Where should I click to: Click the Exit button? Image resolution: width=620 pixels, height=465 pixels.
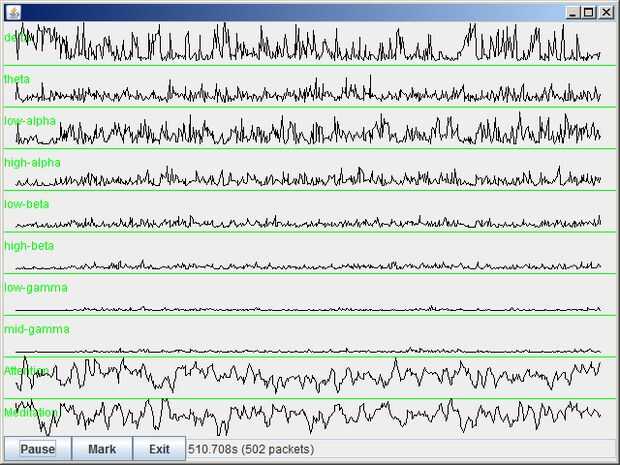159,449
